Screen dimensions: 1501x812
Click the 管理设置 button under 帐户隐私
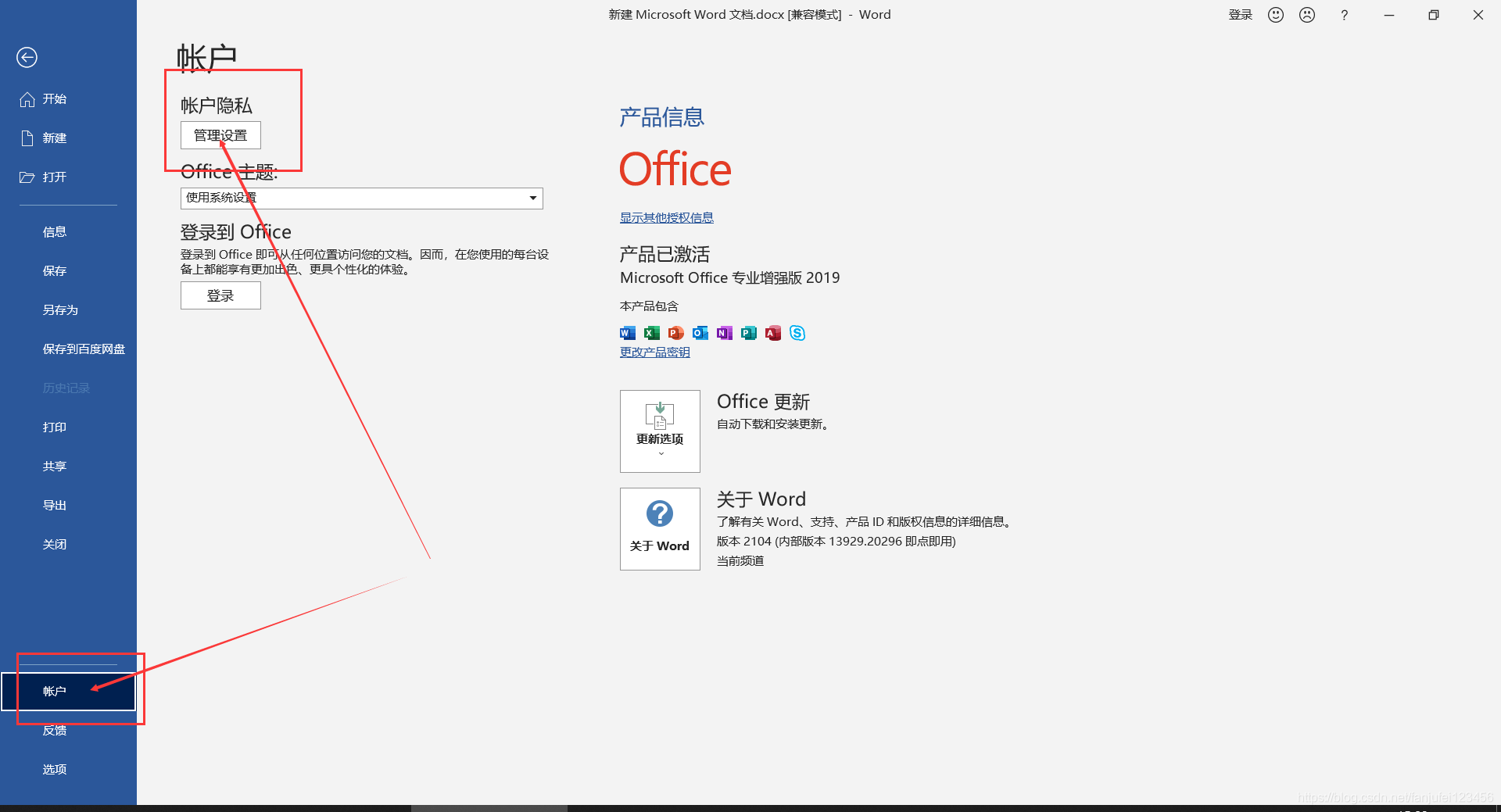click(220, 135)
